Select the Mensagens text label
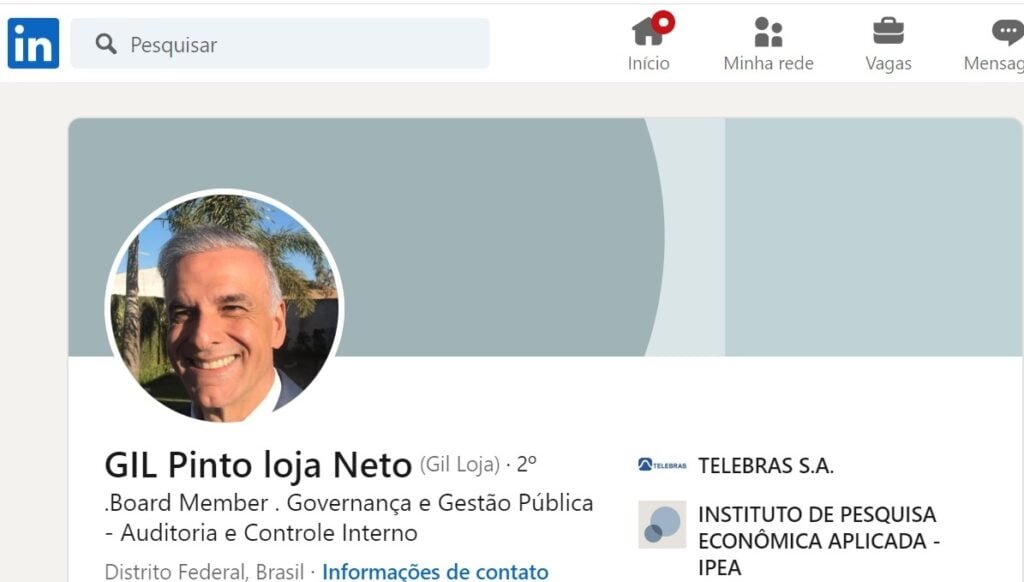The width and height of the screenshot is (1024, 582). coord(994,63)
